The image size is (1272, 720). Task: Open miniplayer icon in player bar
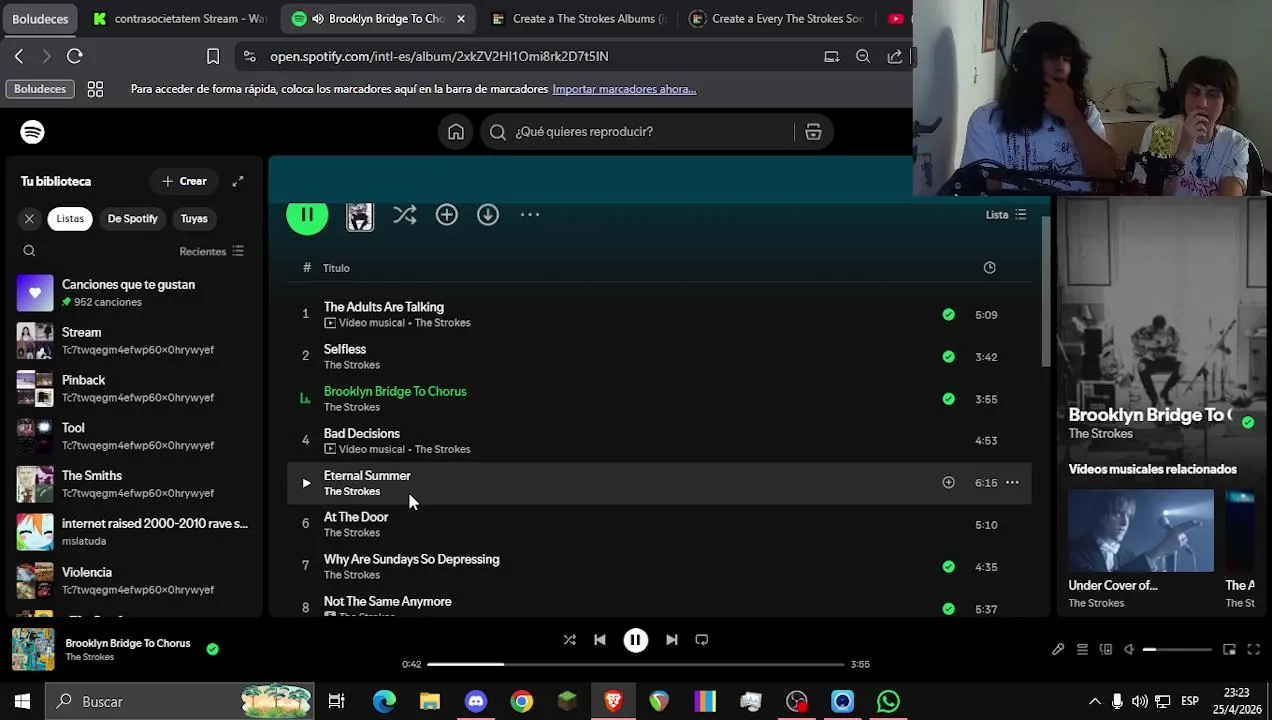1230,650
